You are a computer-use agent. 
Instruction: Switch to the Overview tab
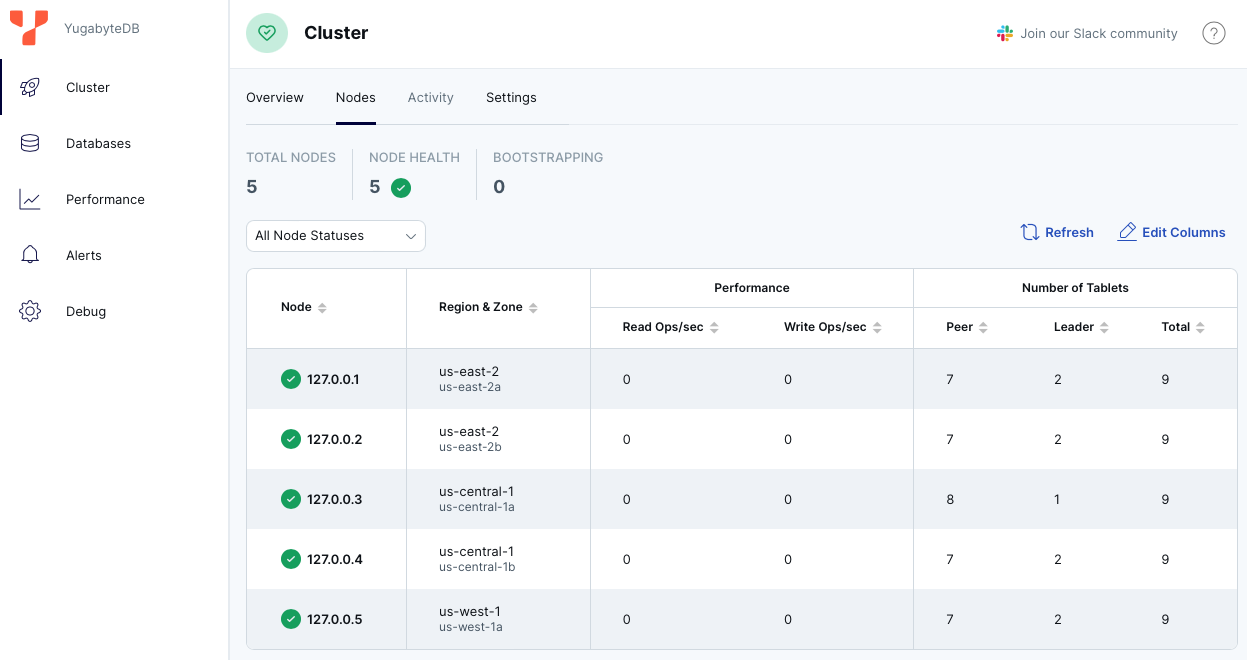pyautogui.click(x=274, y=97)
